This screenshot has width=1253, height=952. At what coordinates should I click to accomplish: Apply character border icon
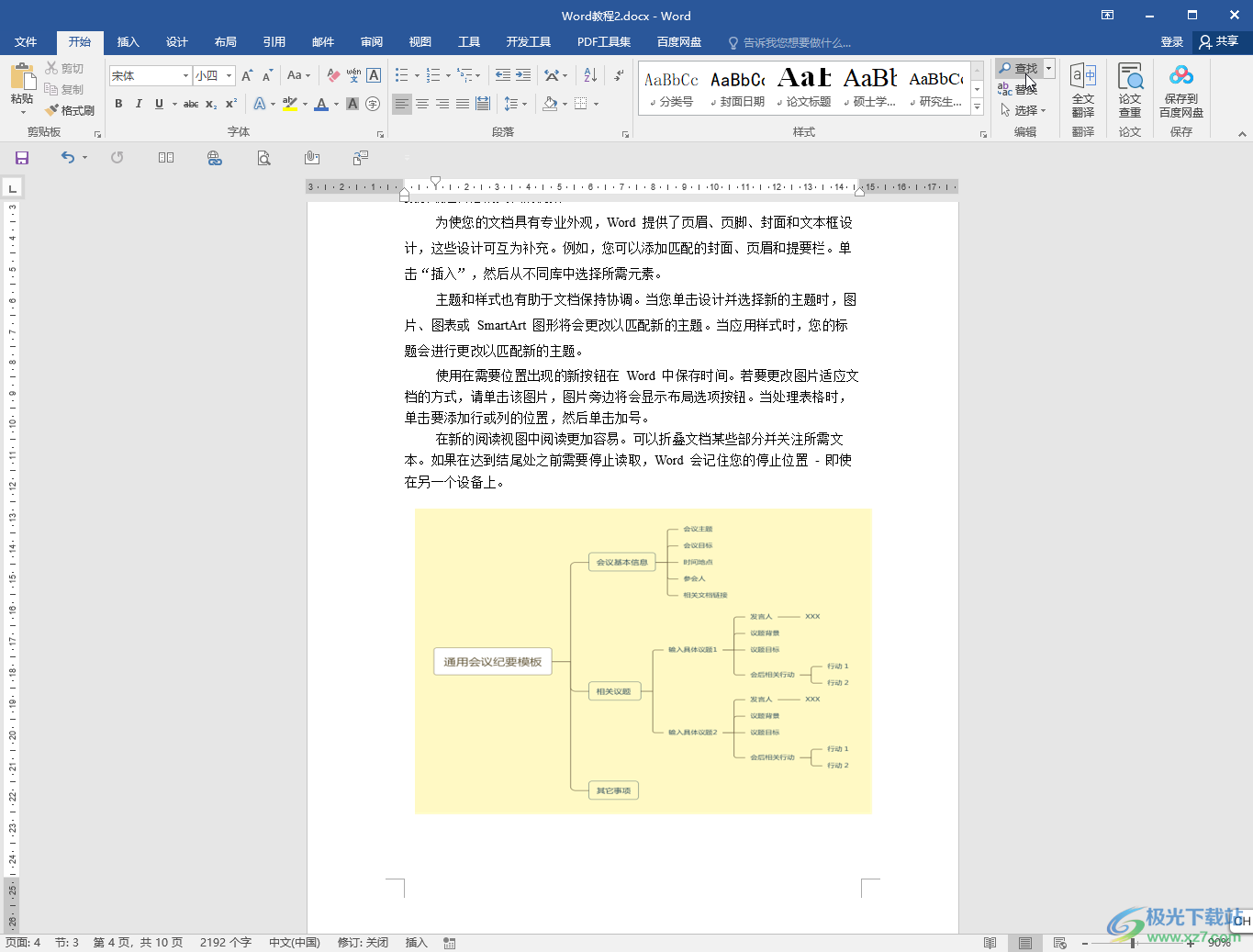point(374,75)
